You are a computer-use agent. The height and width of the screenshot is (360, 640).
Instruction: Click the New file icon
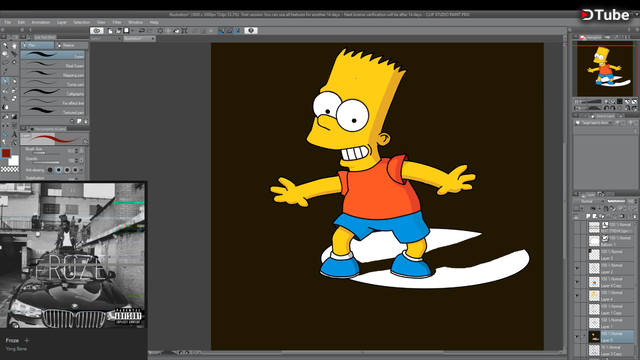110,31
